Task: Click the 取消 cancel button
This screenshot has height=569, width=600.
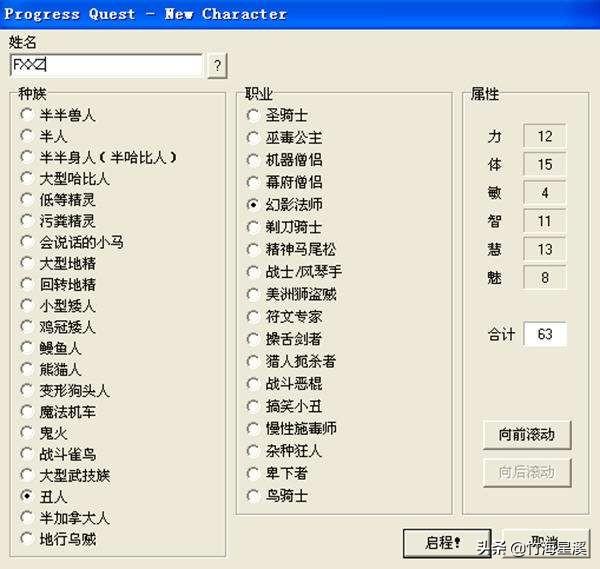Action: coord(545,543)
